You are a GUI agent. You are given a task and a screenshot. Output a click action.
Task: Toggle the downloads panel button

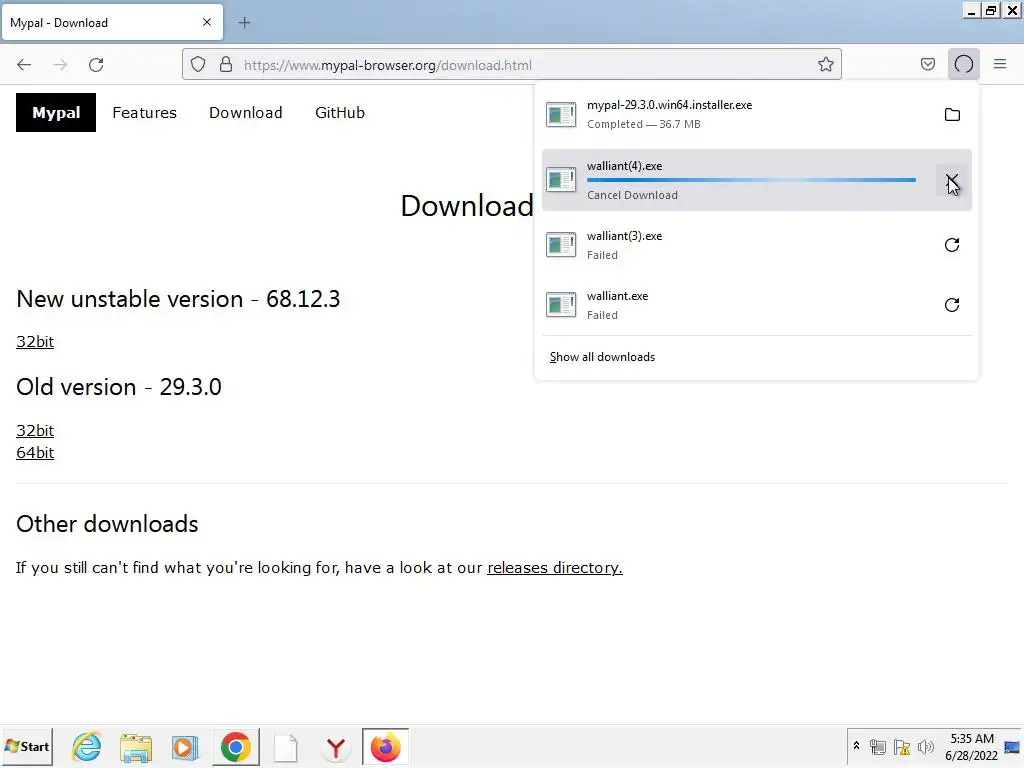(x=963, y=65)
